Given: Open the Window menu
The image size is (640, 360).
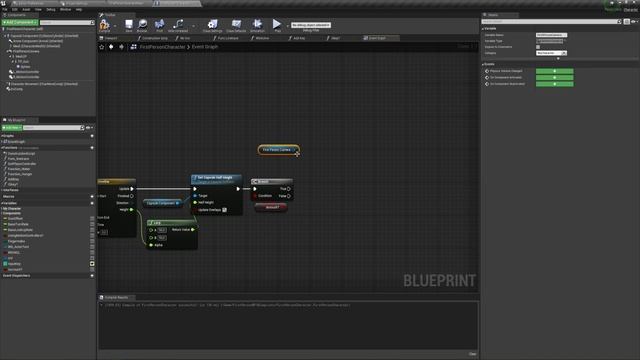Looking at the screenshot, I should pyautogui.click(x=65, y=9).
